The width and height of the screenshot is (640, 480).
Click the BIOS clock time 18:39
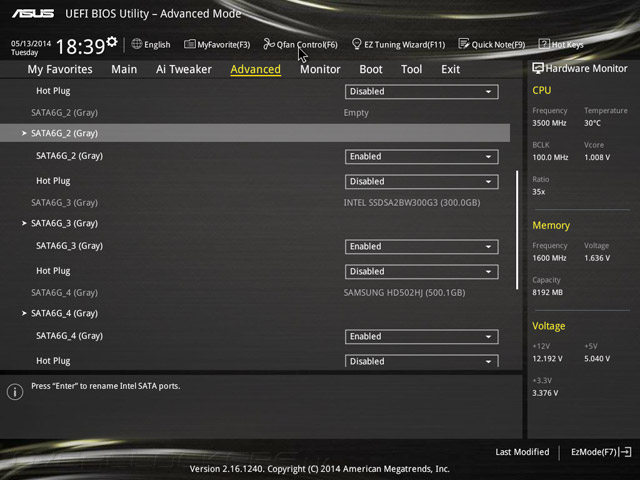click(x=81, y=47)
